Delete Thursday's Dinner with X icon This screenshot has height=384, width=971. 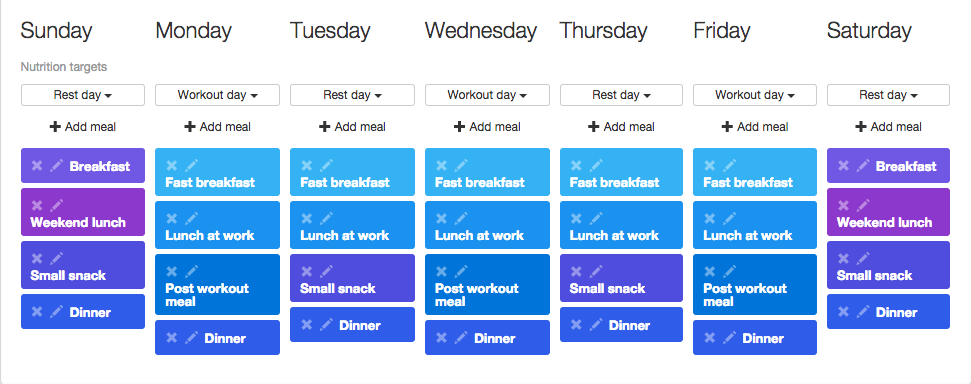click(x=576, y=325)
